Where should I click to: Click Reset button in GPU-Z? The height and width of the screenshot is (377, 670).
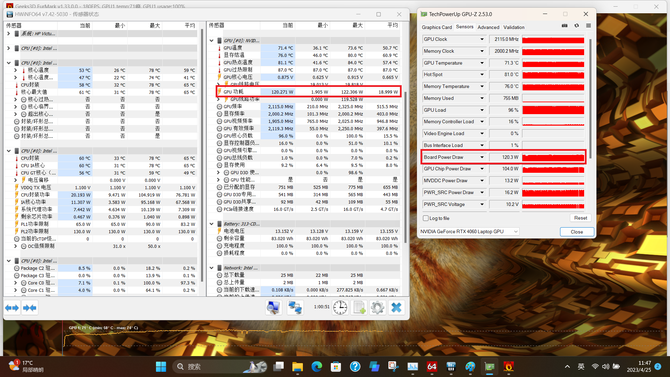click(x=580, y=218)
